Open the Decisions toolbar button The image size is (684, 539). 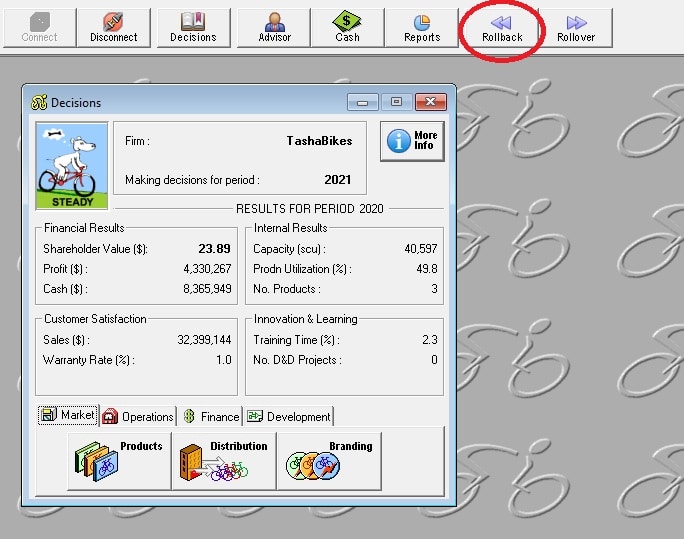click(193, 28)
